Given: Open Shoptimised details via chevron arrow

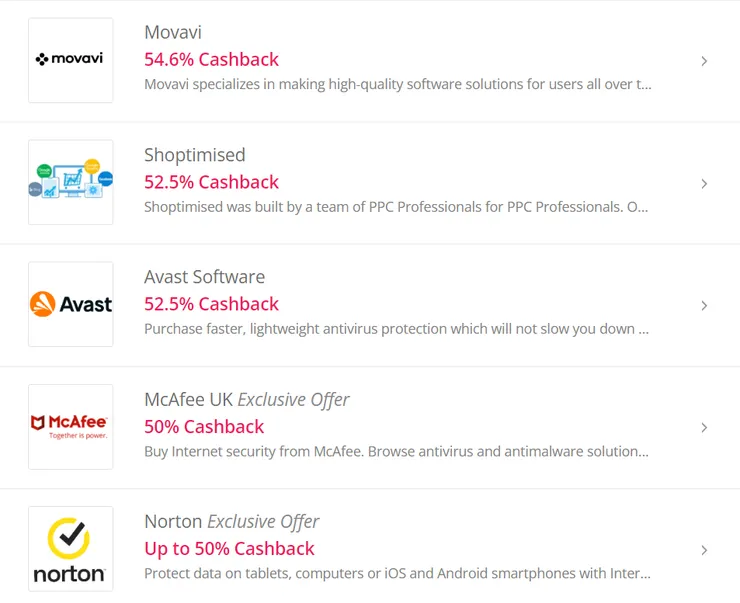Looking at the screenshot, I should 704,184.
